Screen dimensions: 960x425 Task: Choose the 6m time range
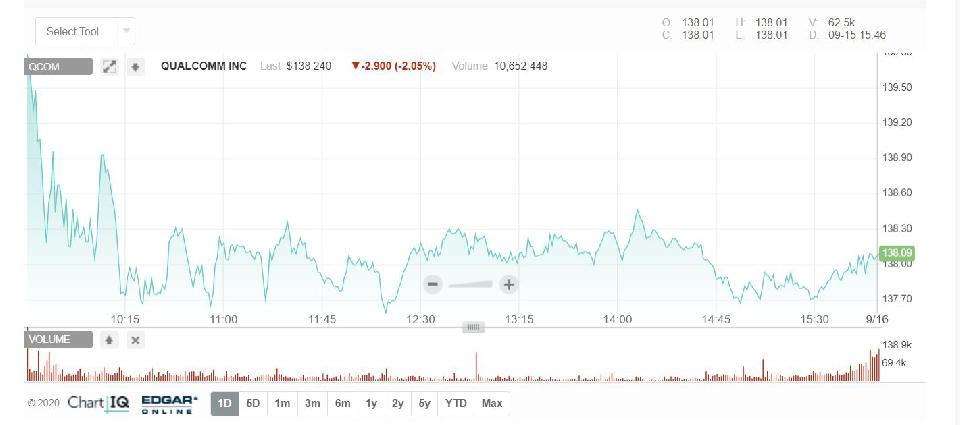(x=342, y=403)
